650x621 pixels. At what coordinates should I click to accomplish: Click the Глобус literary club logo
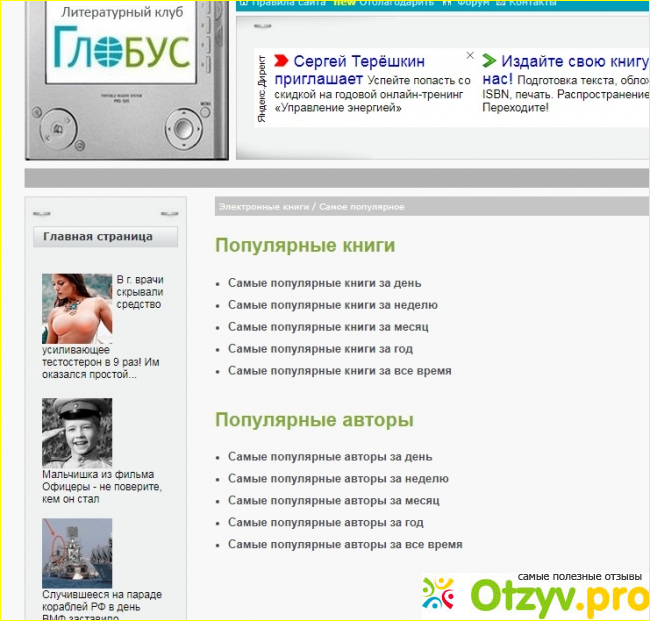122,46
